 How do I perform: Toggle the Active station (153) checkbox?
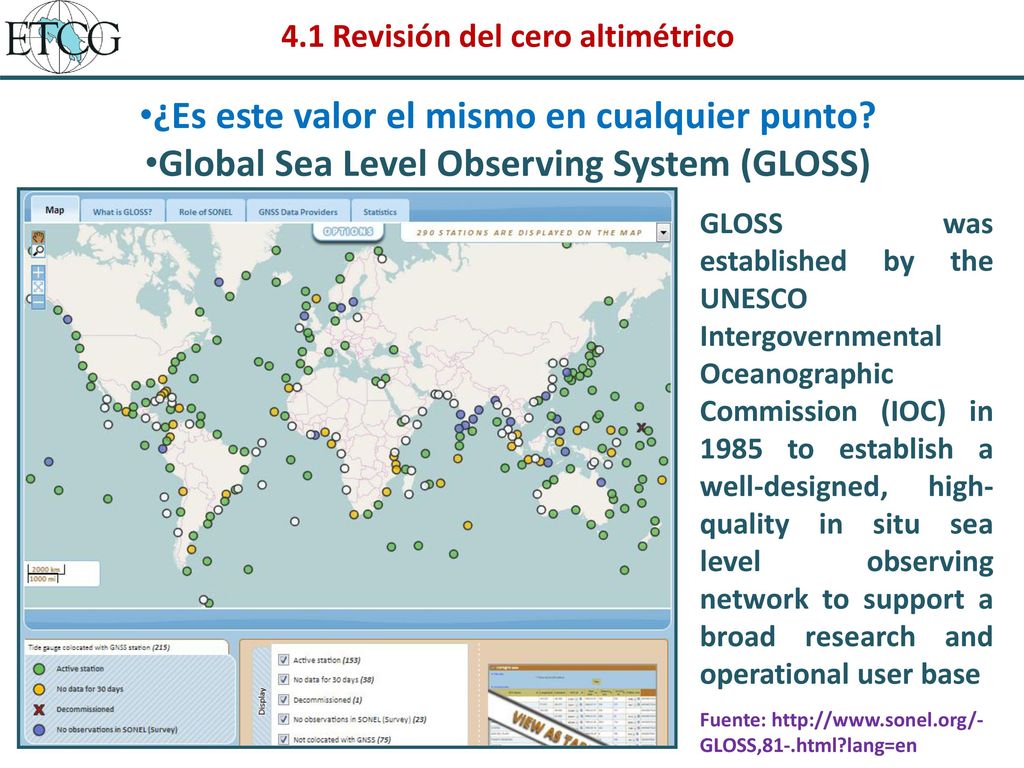coord(283,659)
